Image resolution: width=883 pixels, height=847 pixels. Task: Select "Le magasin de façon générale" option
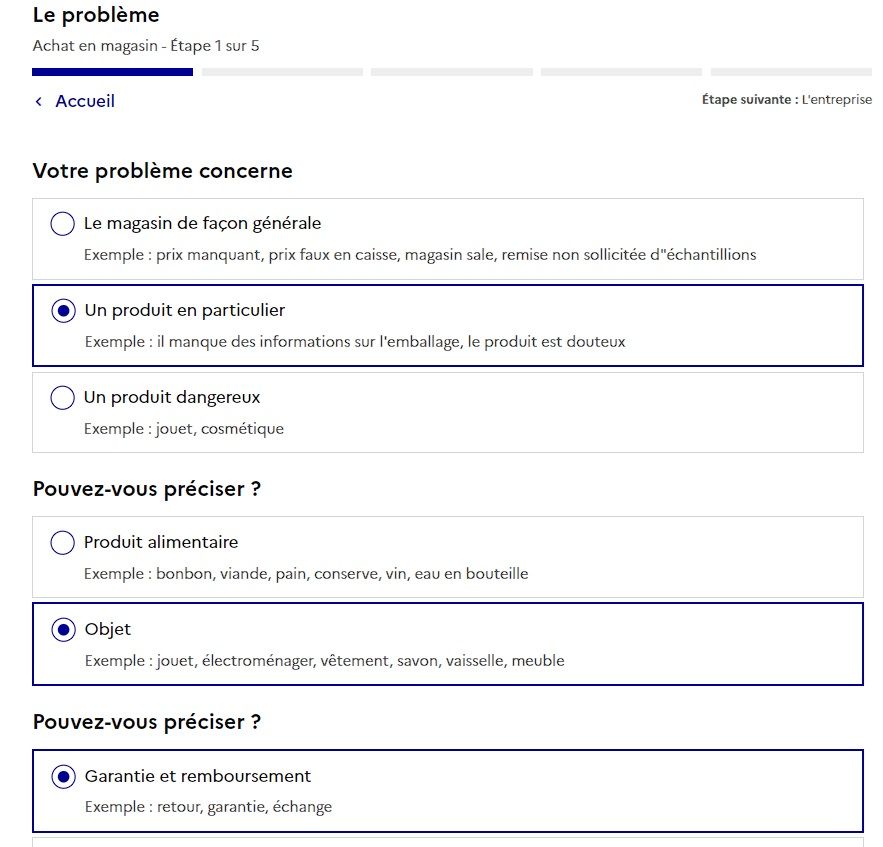62,224
